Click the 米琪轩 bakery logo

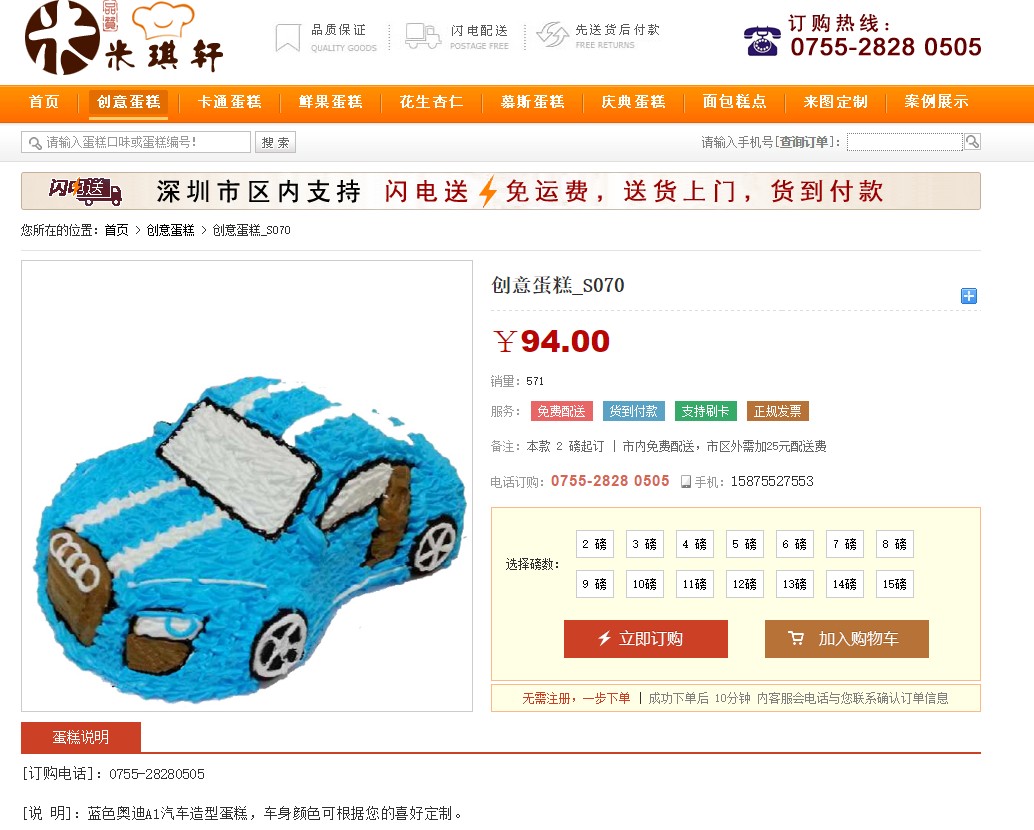pyautogui.click(x=124, y=37)
